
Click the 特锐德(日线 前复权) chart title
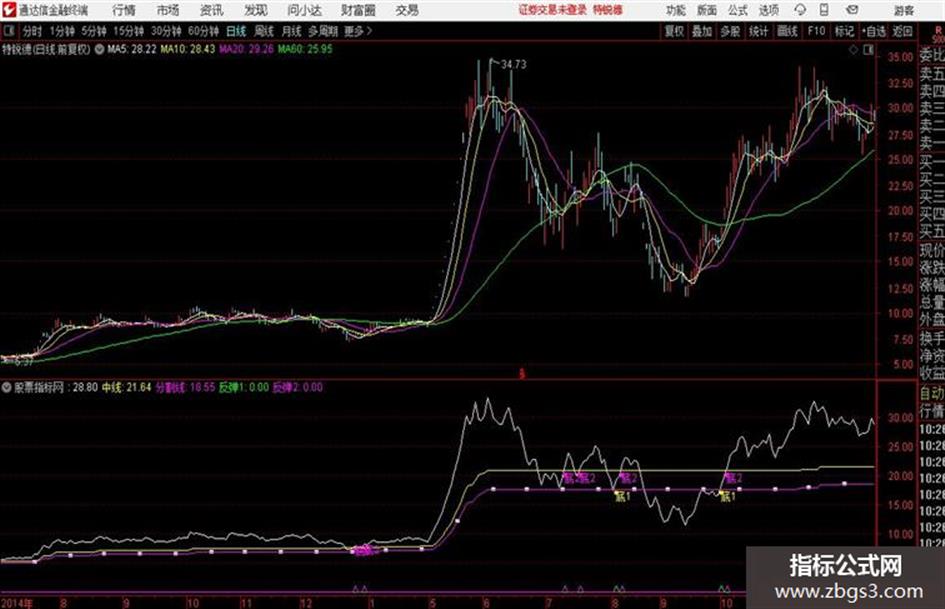(46, 49)
